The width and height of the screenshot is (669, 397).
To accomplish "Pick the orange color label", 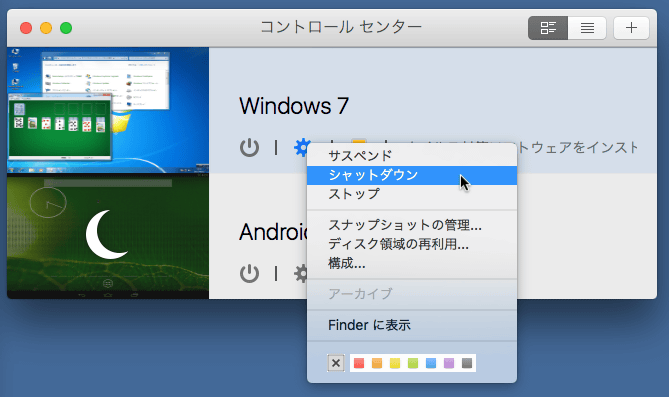I will [x=377, y=363].
